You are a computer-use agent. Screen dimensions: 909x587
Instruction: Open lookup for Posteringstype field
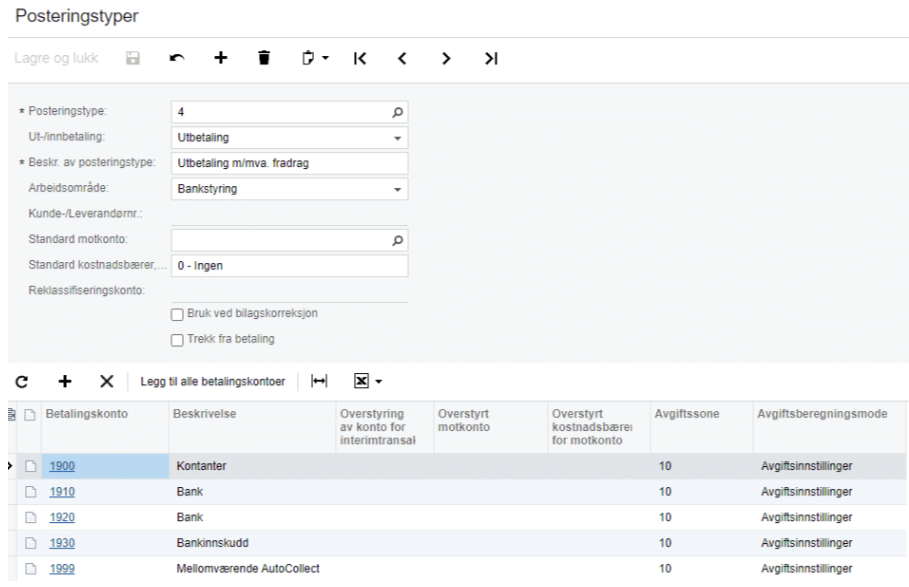(x=397, y=112)
